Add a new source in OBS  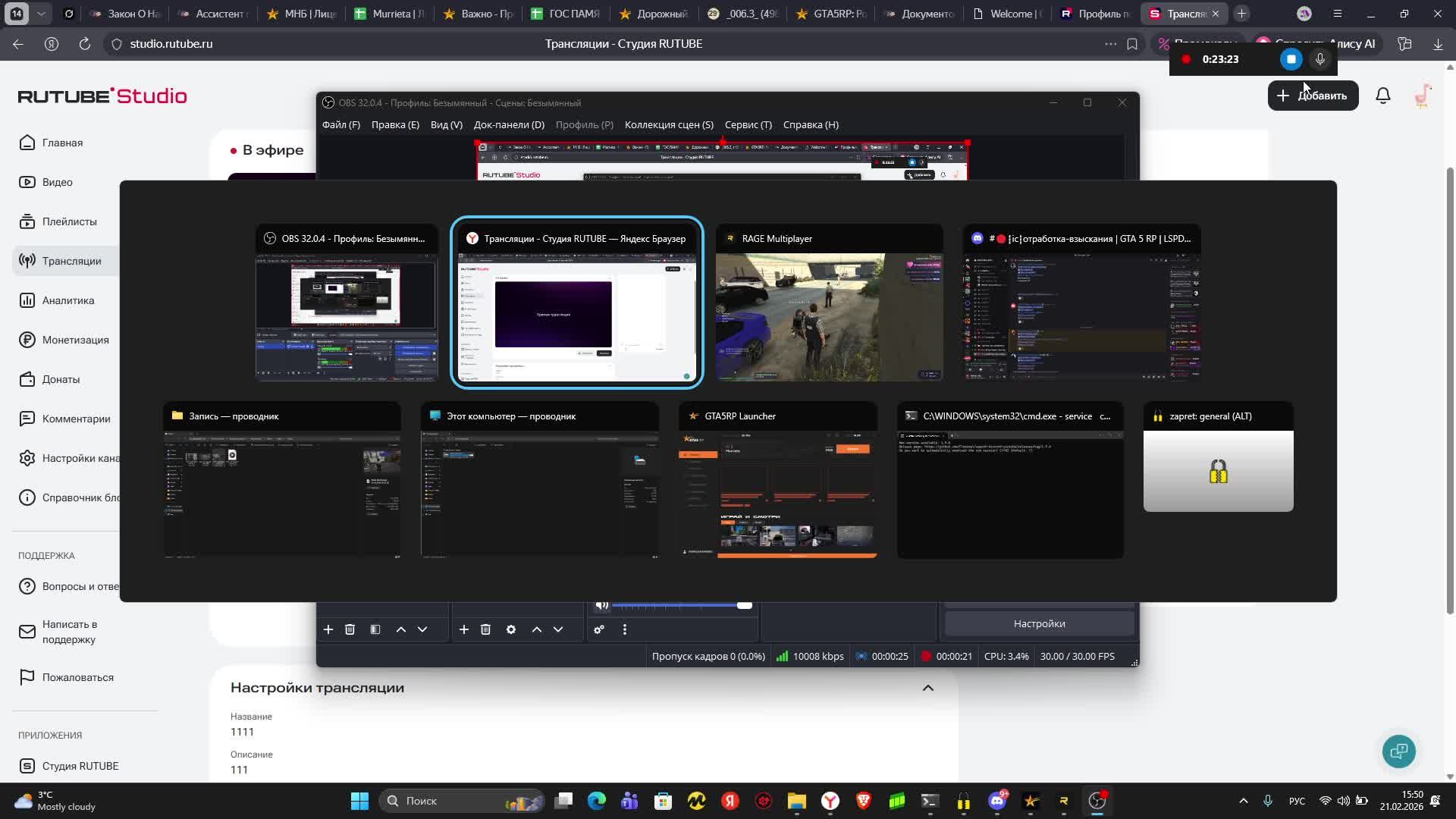click(x=464, y=629)
